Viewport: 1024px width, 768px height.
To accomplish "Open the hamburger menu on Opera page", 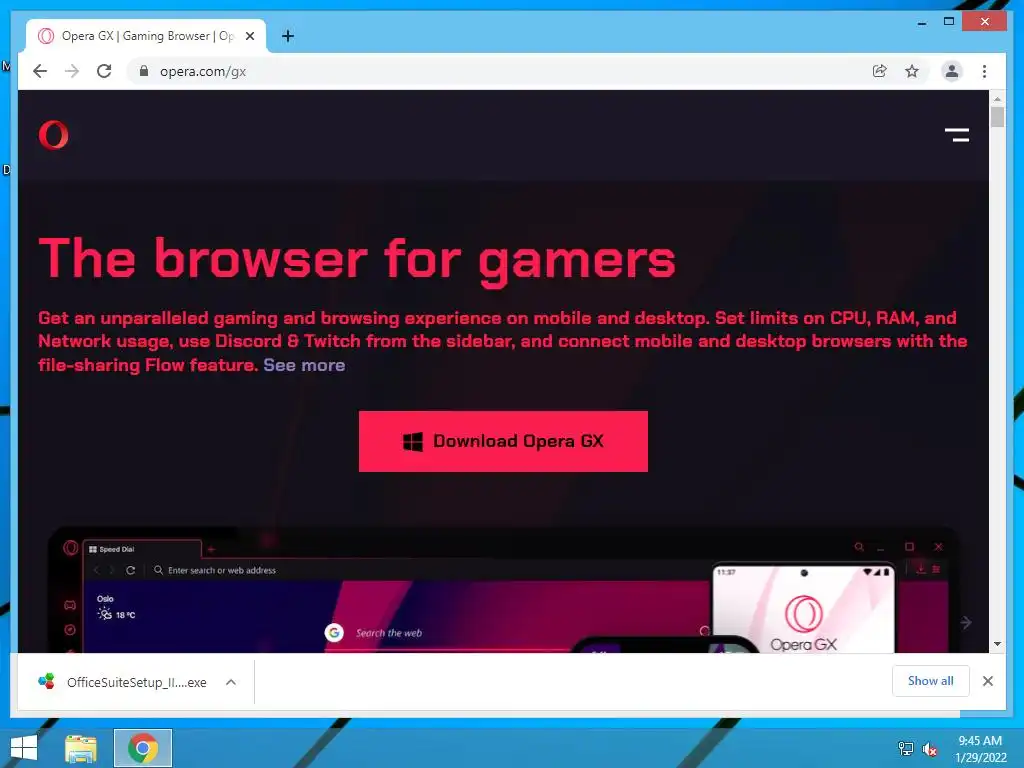I will point(957,135).
